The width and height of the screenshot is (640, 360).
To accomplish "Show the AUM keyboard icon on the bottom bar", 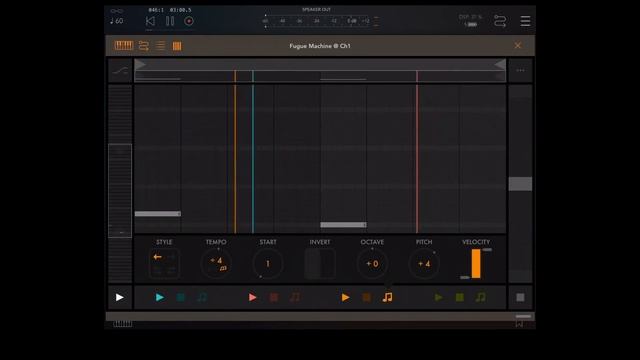I will [x=123, y=324].
